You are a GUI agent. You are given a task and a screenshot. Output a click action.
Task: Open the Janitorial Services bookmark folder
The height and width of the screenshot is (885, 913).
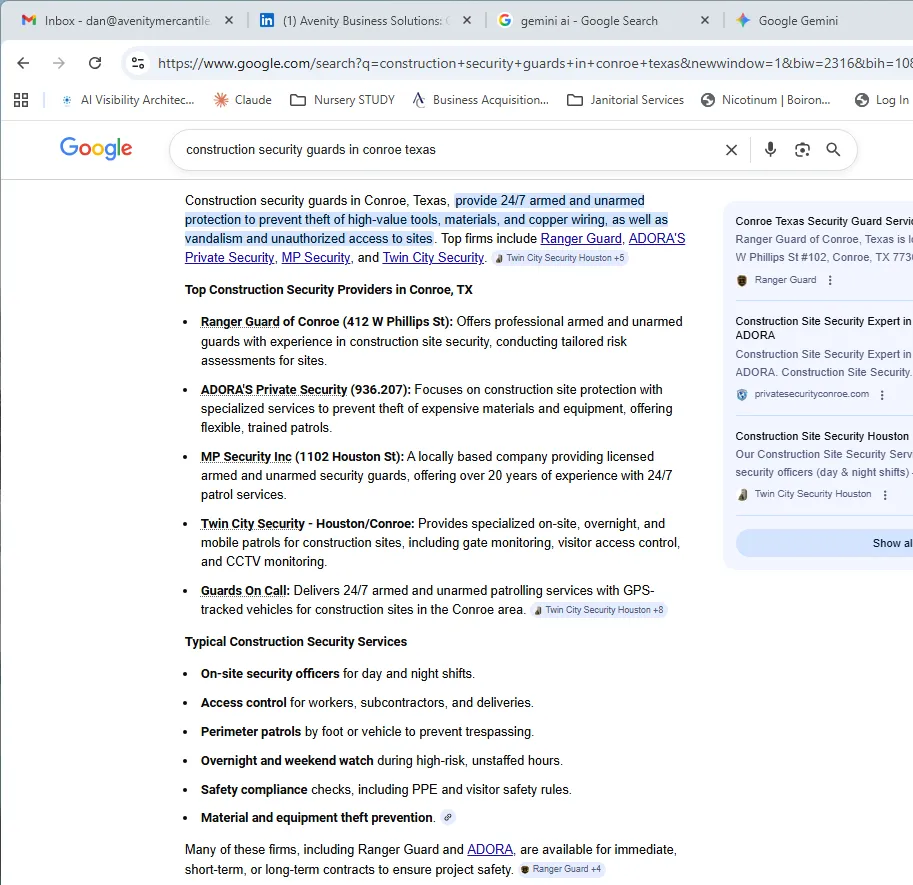625,100
